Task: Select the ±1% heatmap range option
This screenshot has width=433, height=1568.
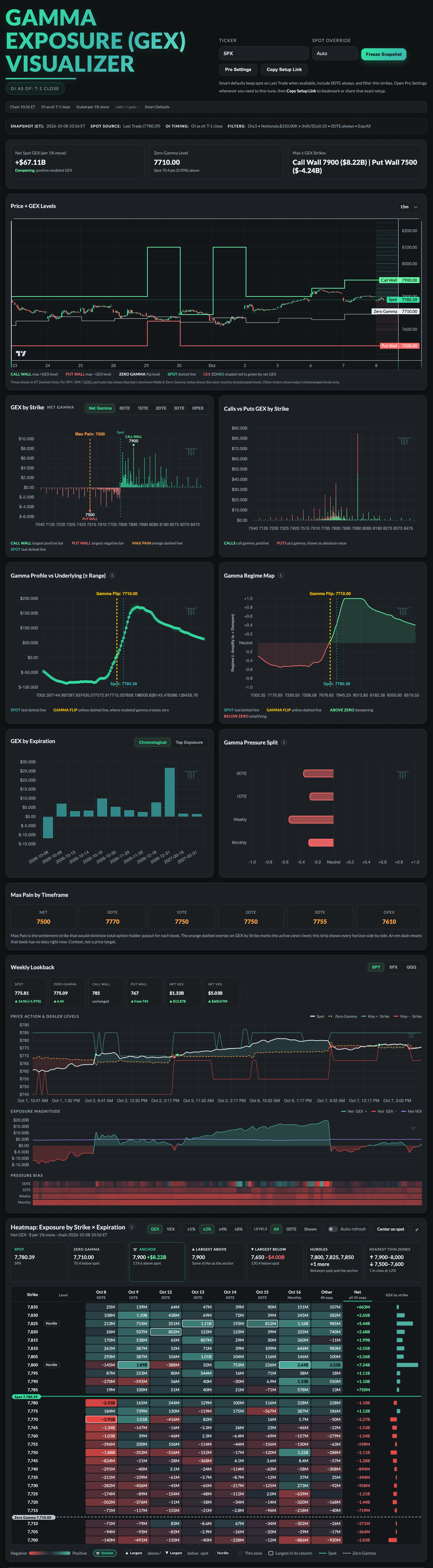Action: pos(191,1229)
